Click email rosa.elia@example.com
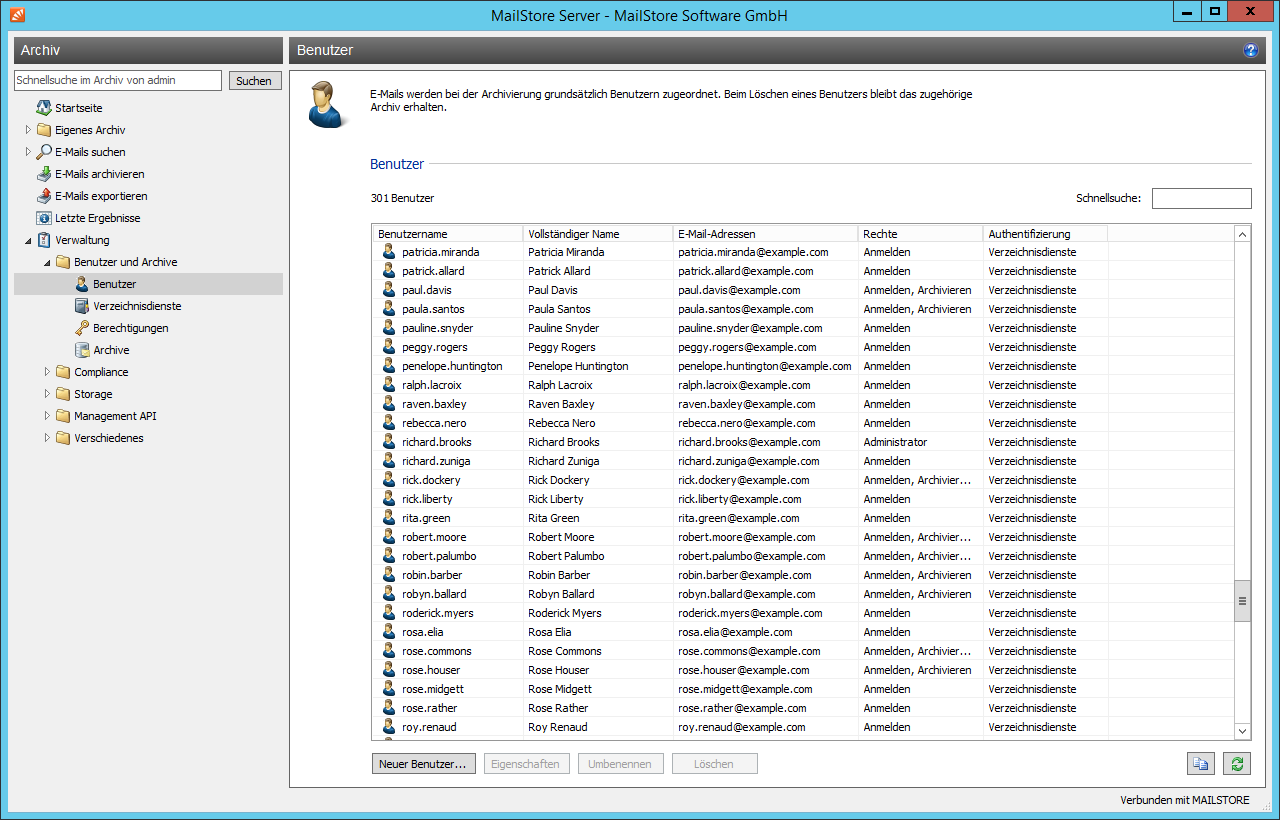 point(735,632)
